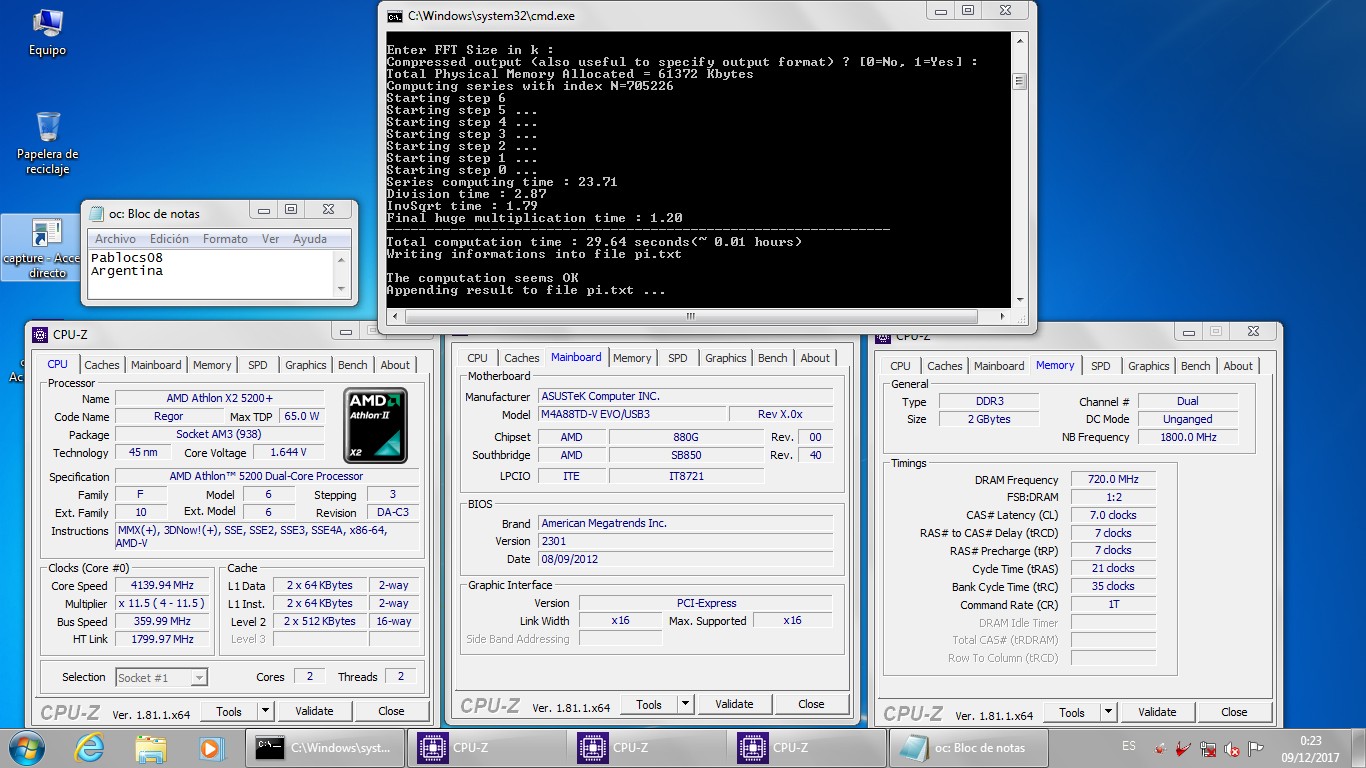
Task: Click Validate in the CPU tab window
Action: 314,711
